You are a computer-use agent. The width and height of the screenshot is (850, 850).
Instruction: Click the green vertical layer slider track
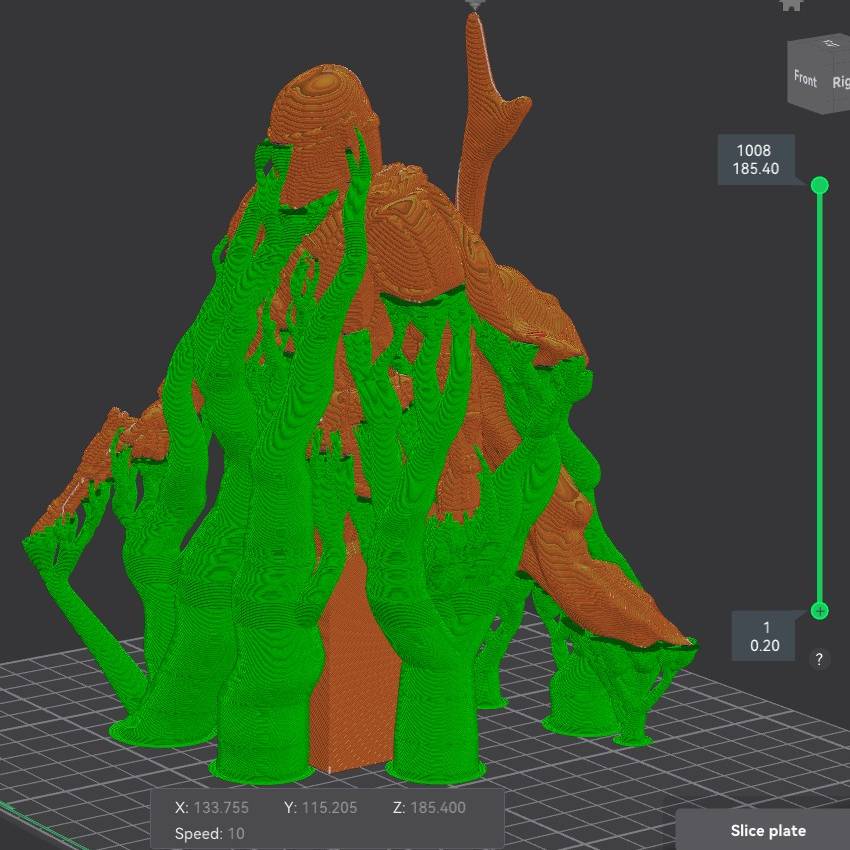[820, 398]
